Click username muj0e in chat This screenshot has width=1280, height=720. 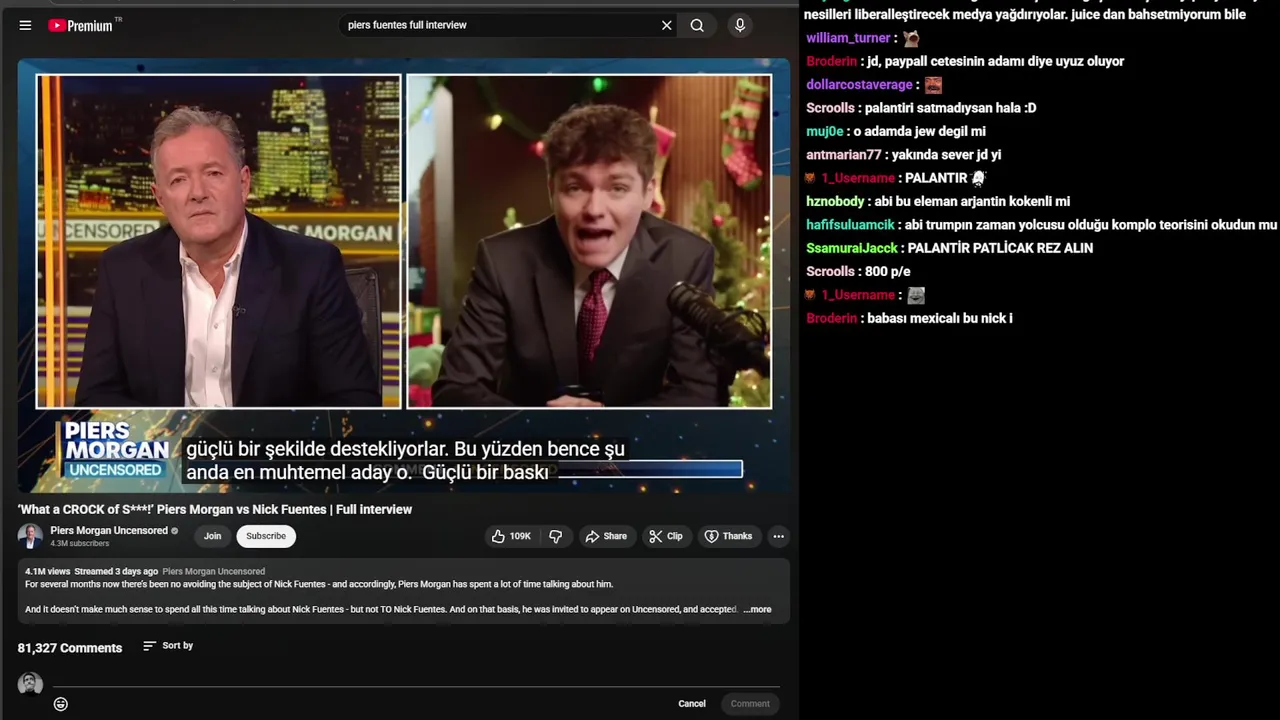click(825, 131)
